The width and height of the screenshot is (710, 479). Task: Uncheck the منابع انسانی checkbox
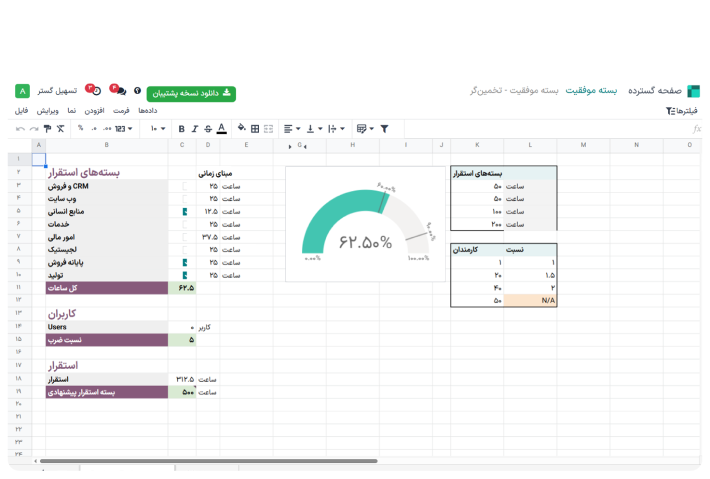(x=185, y=211)
